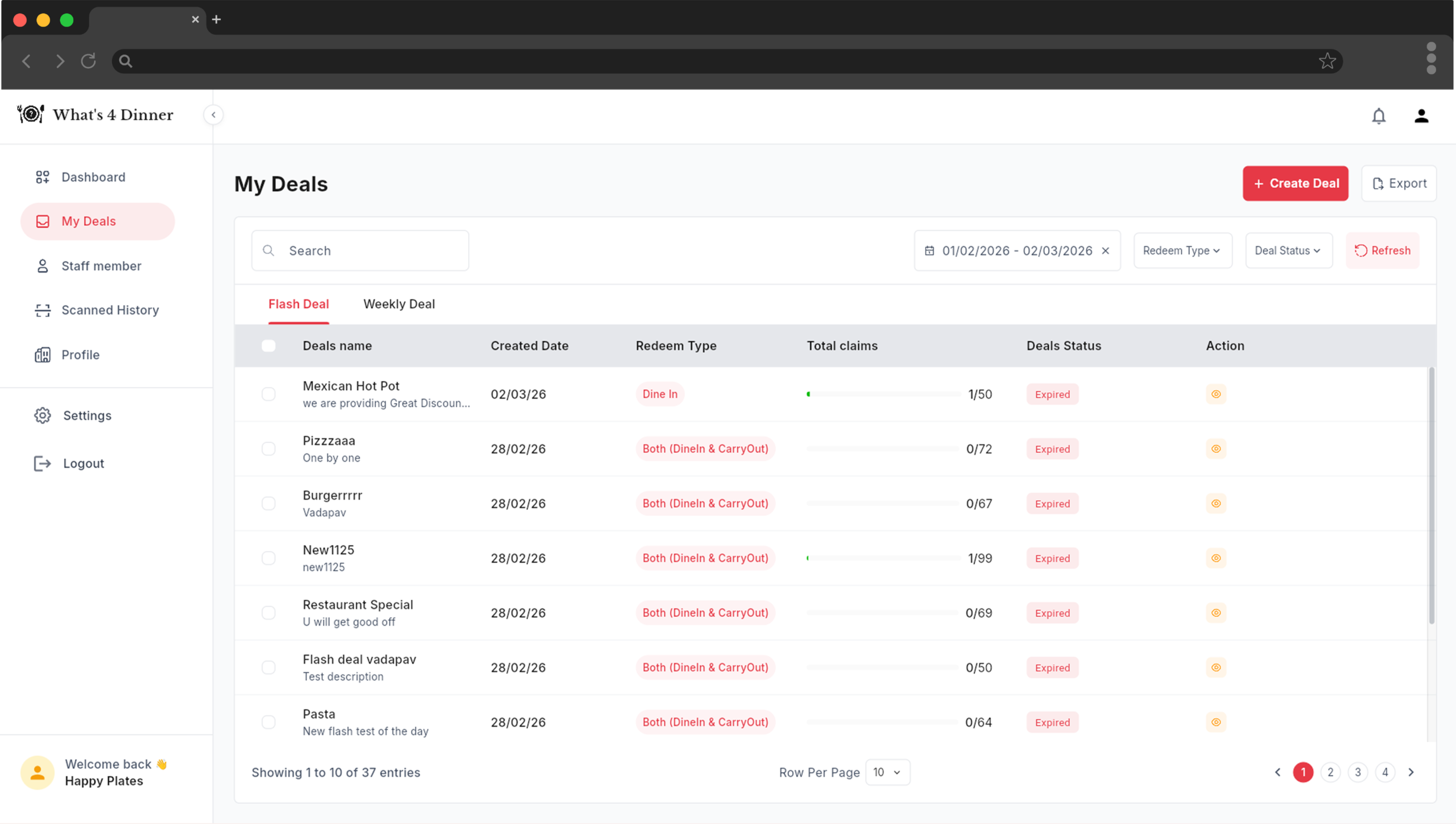Open the notifications bell
The image size is (1456, 824).
(x=1379, y=116)
